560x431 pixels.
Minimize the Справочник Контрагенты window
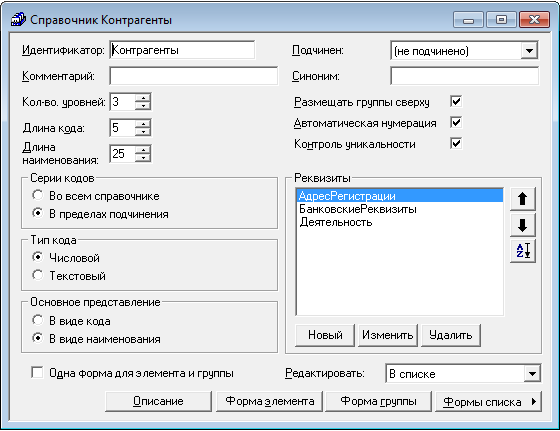[x=468, y=20]
